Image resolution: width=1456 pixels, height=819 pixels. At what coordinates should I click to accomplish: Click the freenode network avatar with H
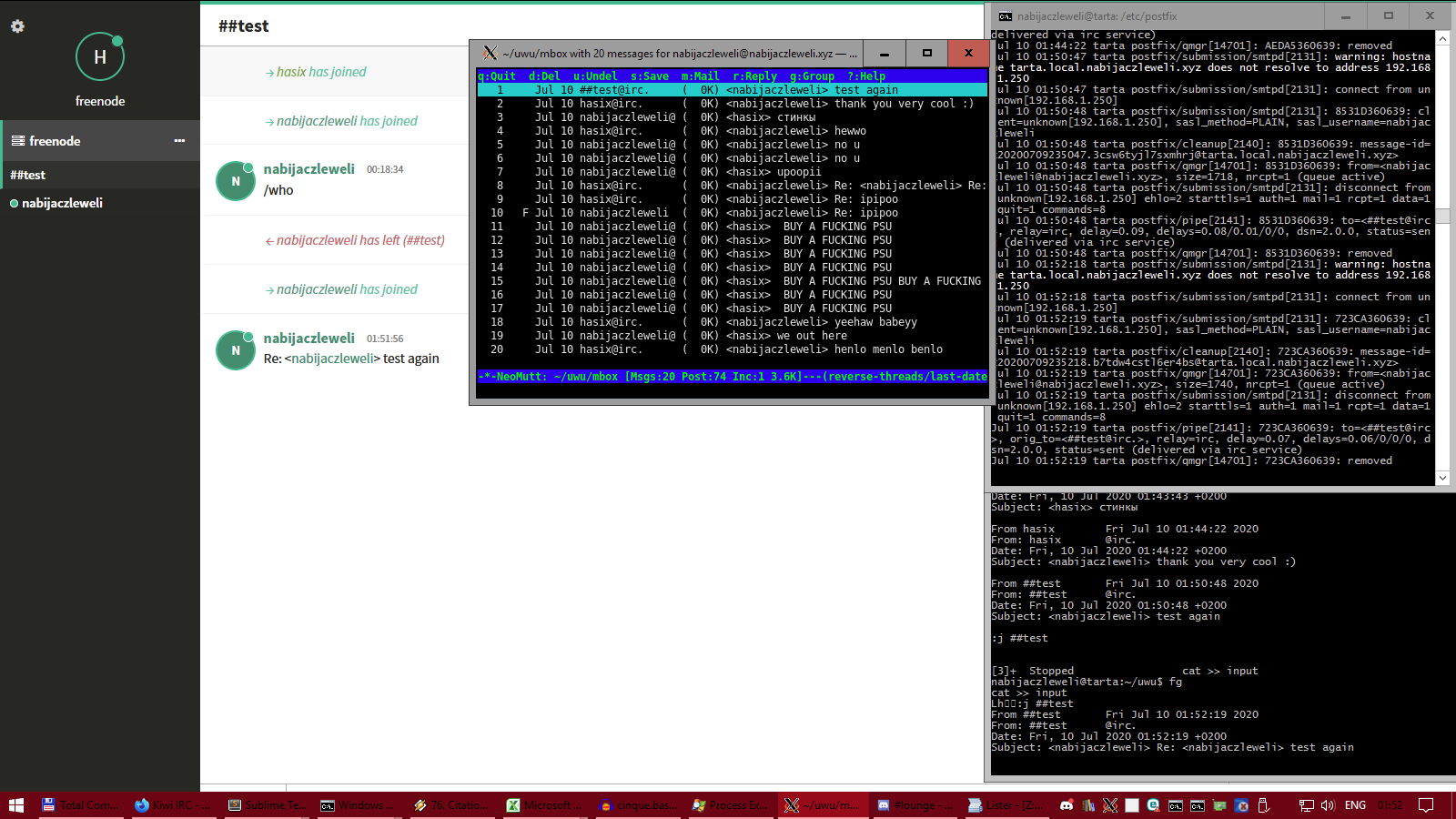pyautogui.click(x=99, y=57)
